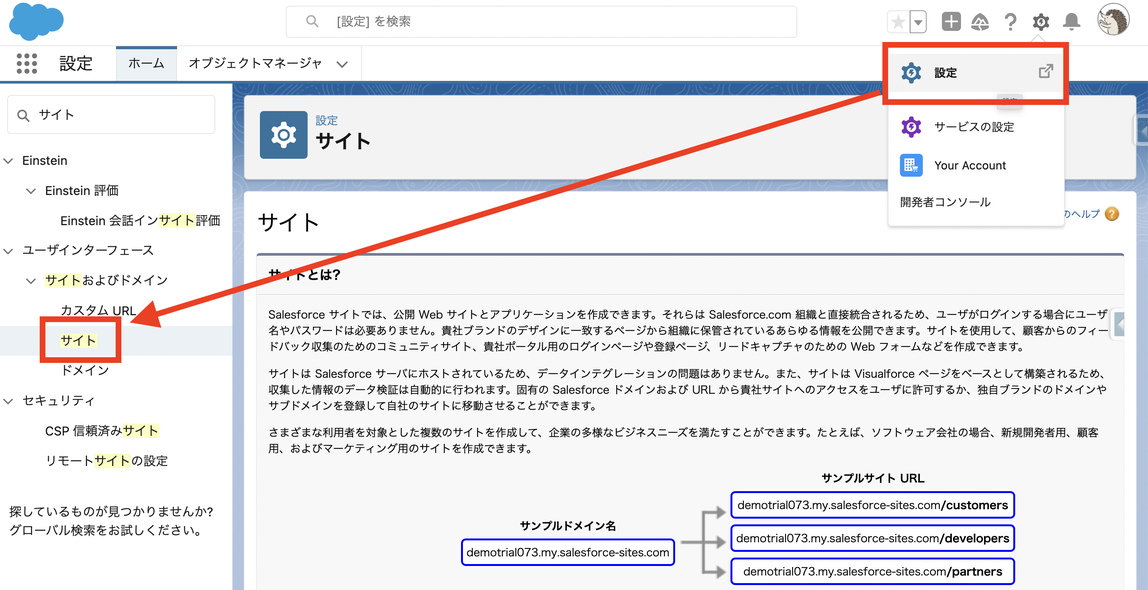The width and height of the screenshot is (1148, 590).
Task: Open the user profile avatar
Action: click(1113, 20)
